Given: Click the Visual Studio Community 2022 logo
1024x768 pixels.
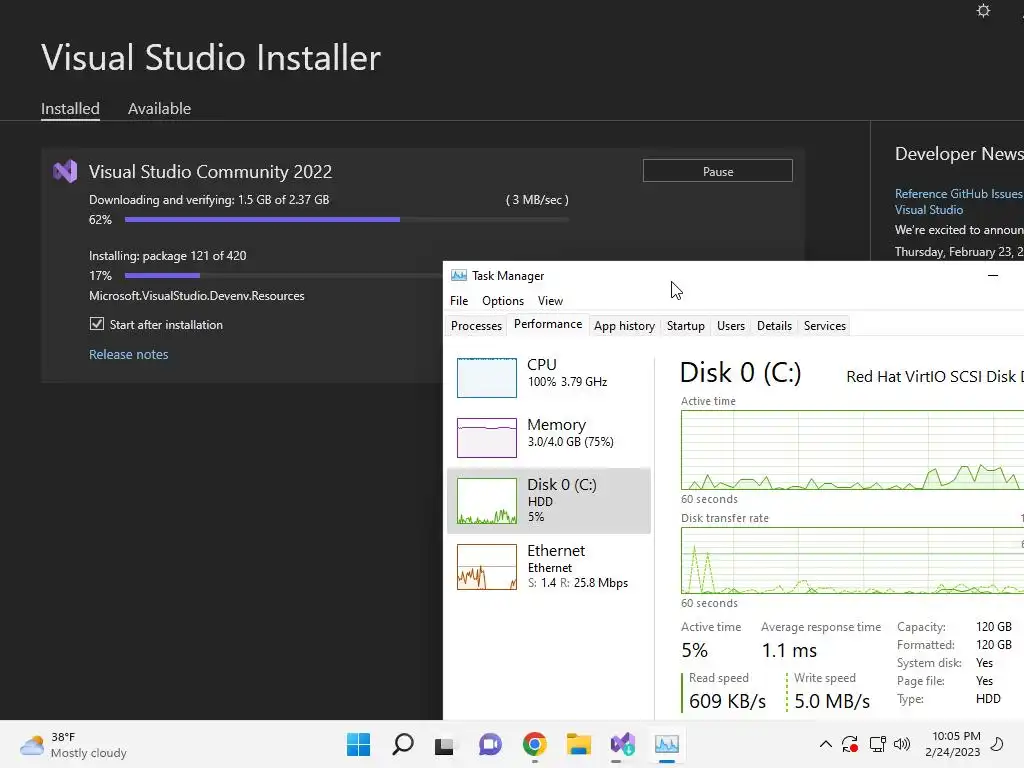Looking at the screenshot, I should pyautogui.click(x=65, y=171).
